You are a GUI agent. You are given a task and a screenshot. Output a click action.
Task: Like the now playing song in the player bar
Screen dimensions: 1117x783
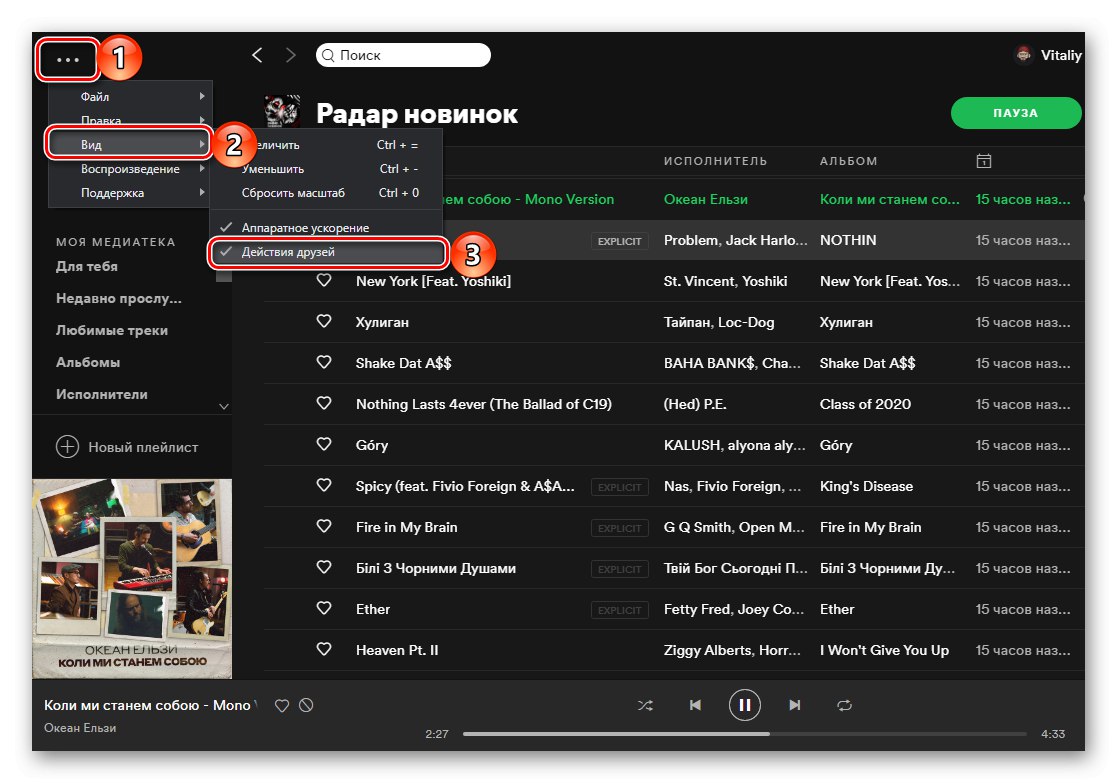click(x=282, y=705)
